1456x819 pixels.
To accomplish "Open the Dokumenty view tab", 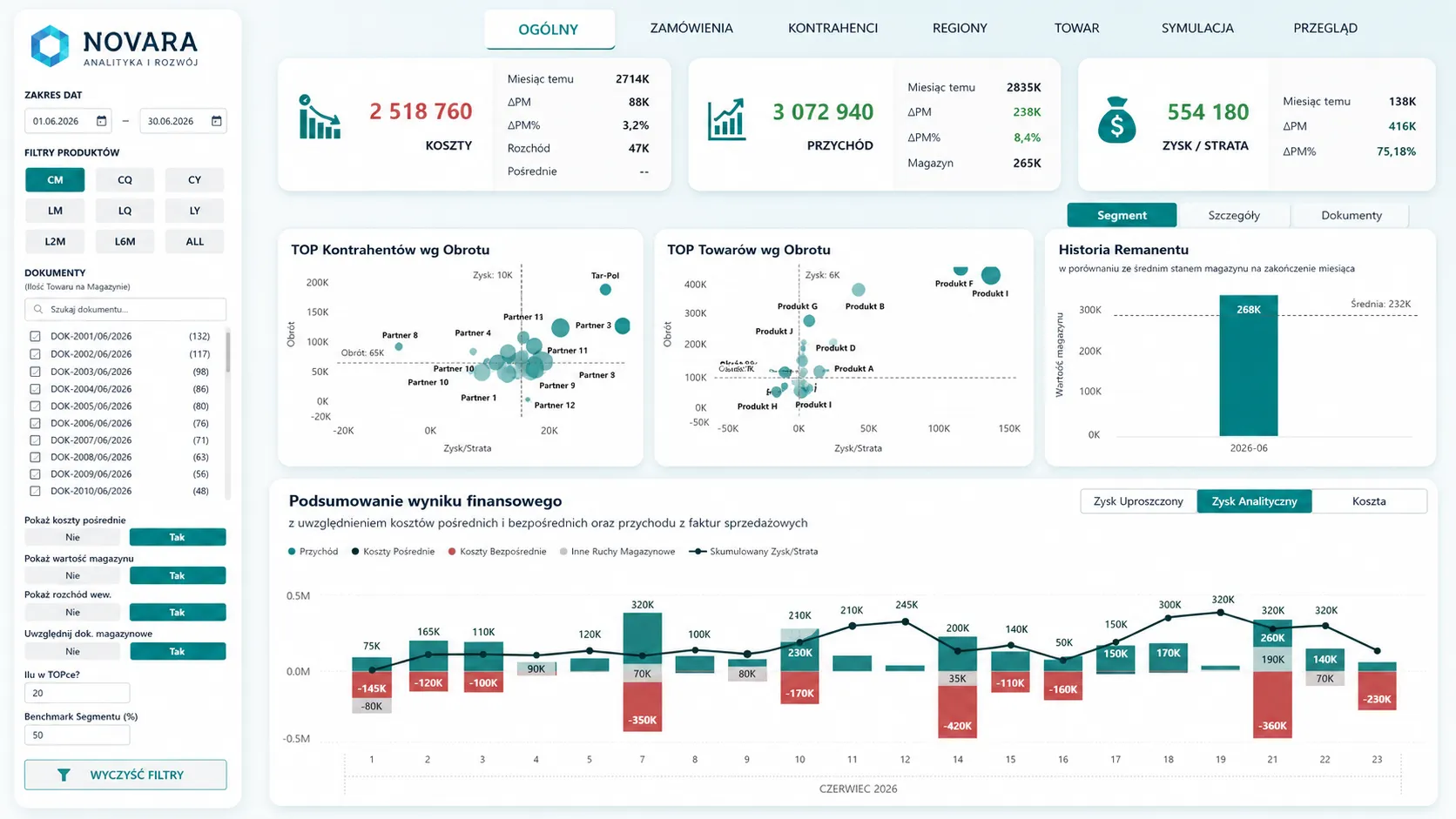I will (x=1352, y=215).
